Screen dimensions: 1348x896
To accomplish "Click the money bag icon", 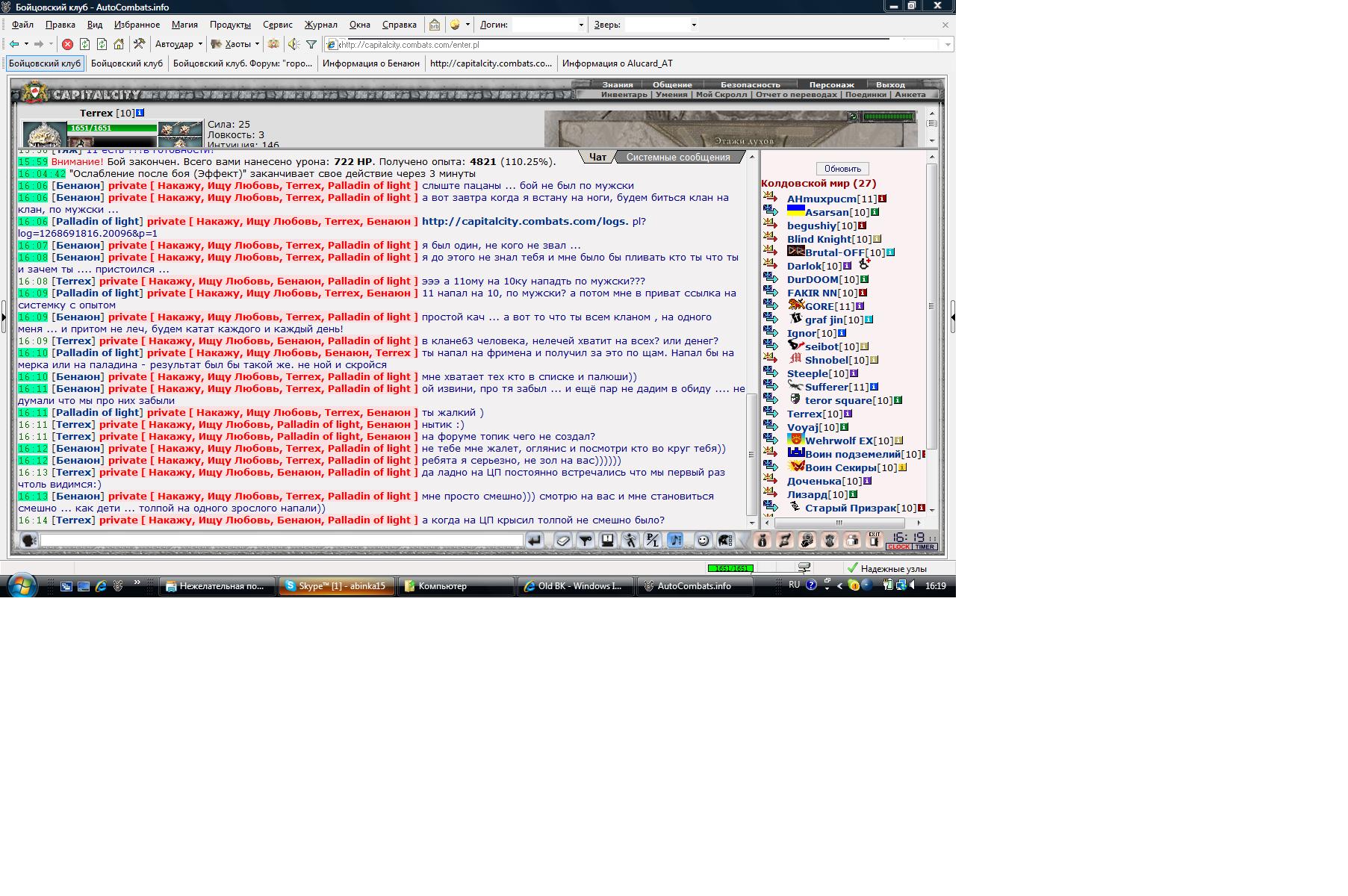I will pos(762,541).
